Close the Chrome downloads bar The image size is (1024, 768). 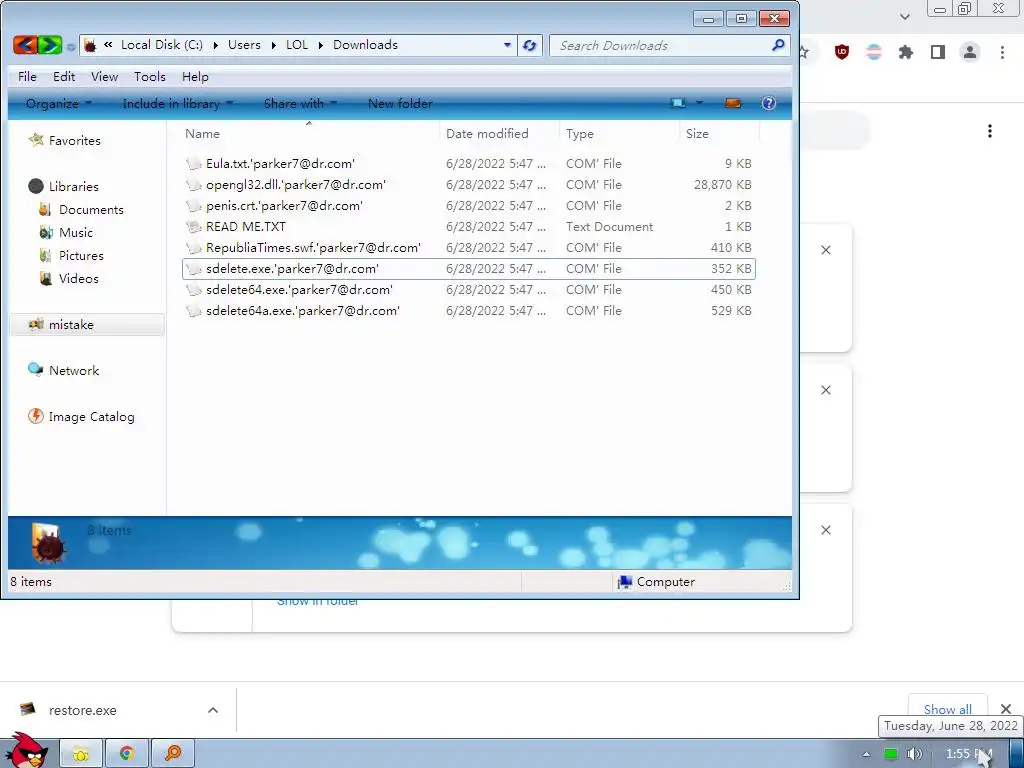point(1006,709)
